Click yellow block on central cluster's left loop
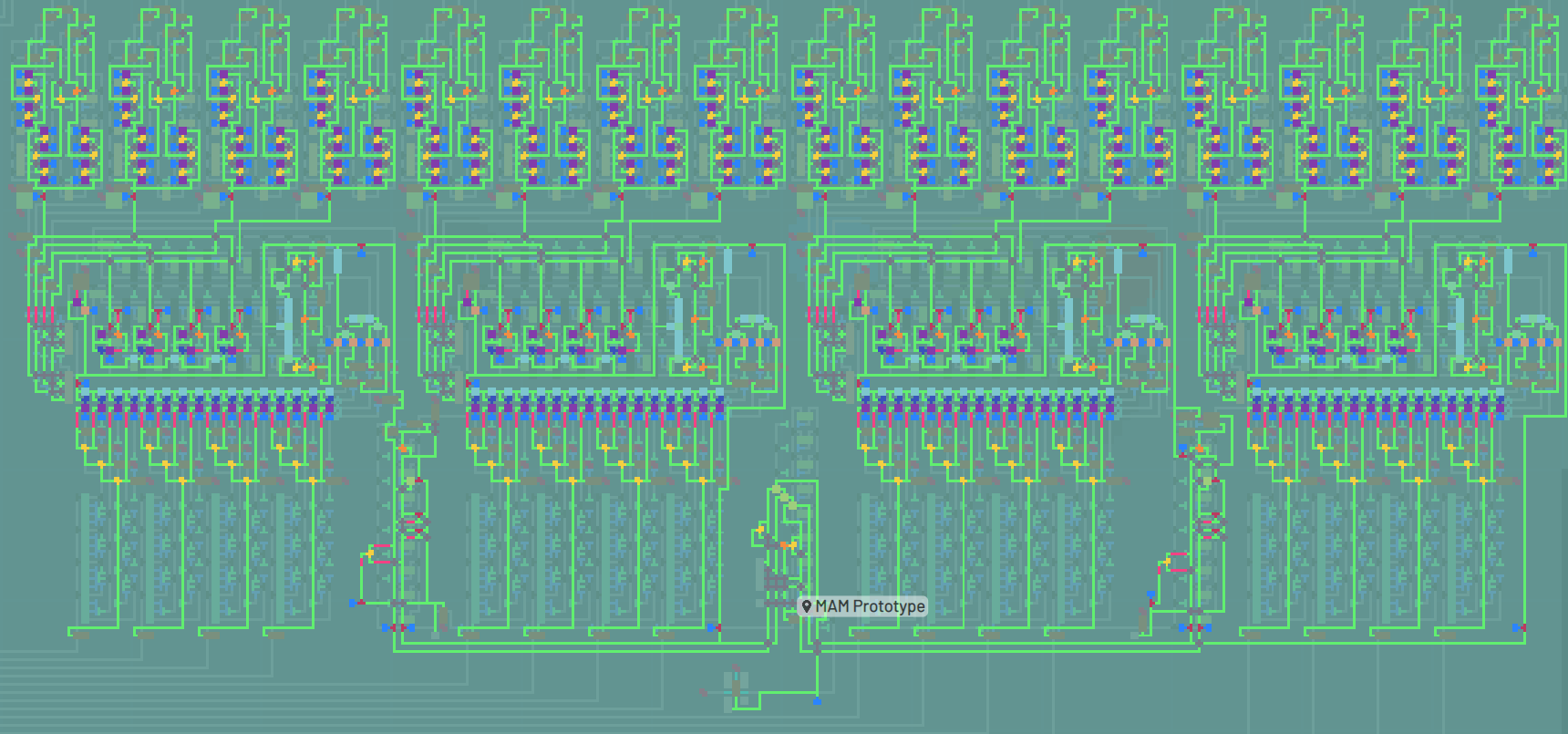The width and height of the screenshot is (1568, 734). click(x=761, y=529)
